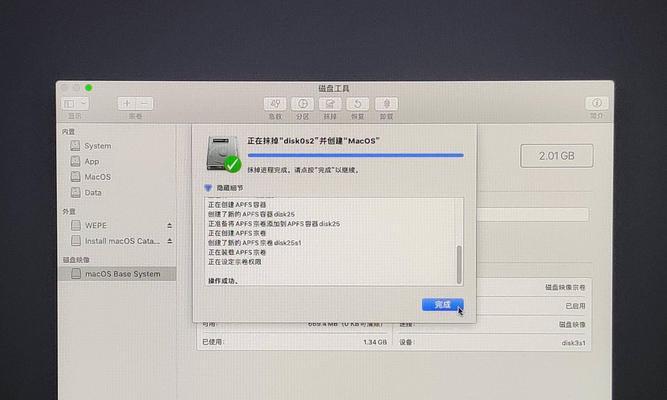The image size is (667, 400).
Task: Click the 正在创建 APFS 容器 log line
Action: coord(237,205)
